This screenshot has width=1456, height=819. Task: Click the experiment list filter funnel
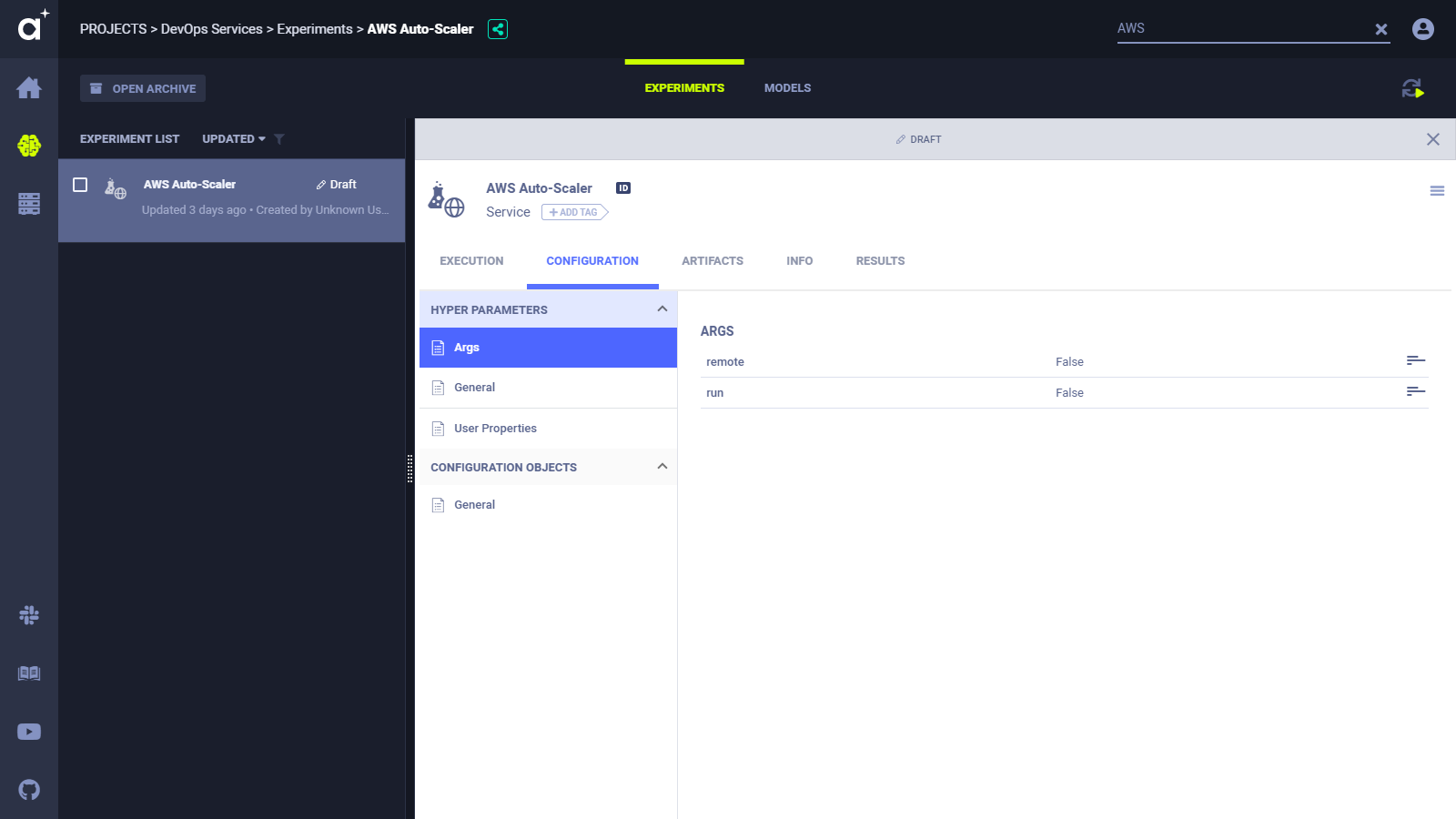click(279, 139)
